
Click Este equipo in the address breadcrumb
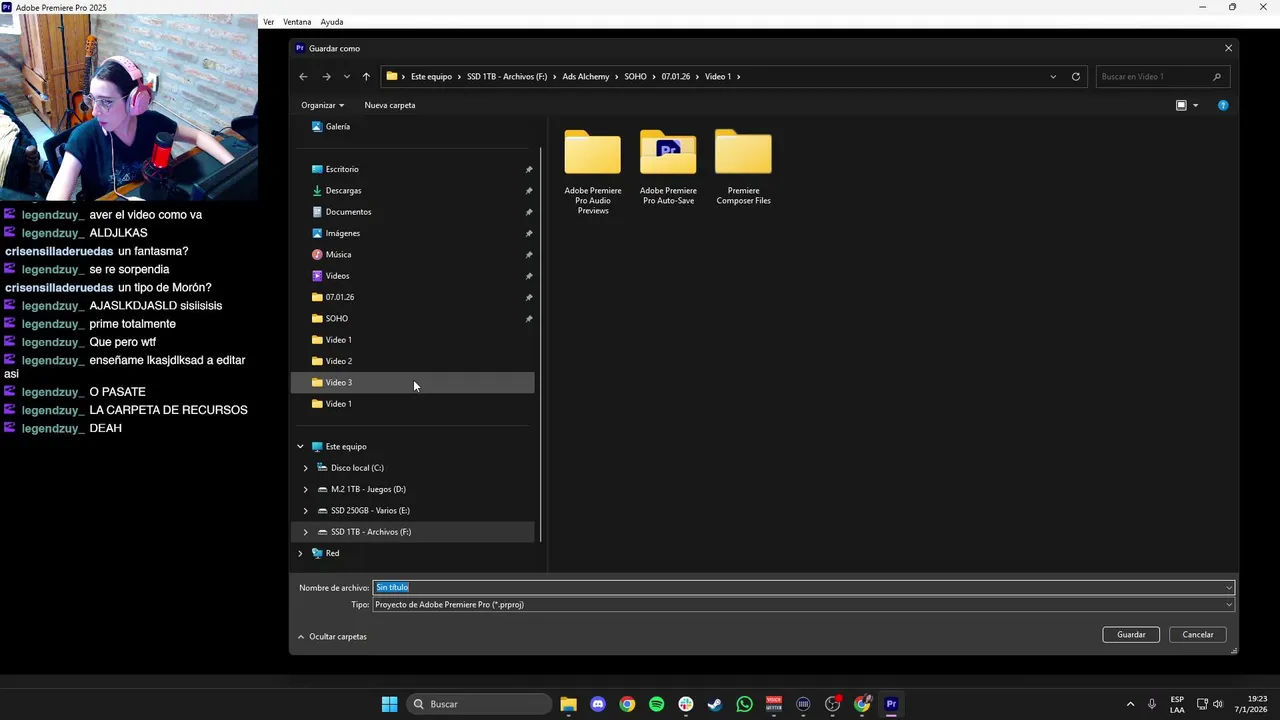pos(432,76)
